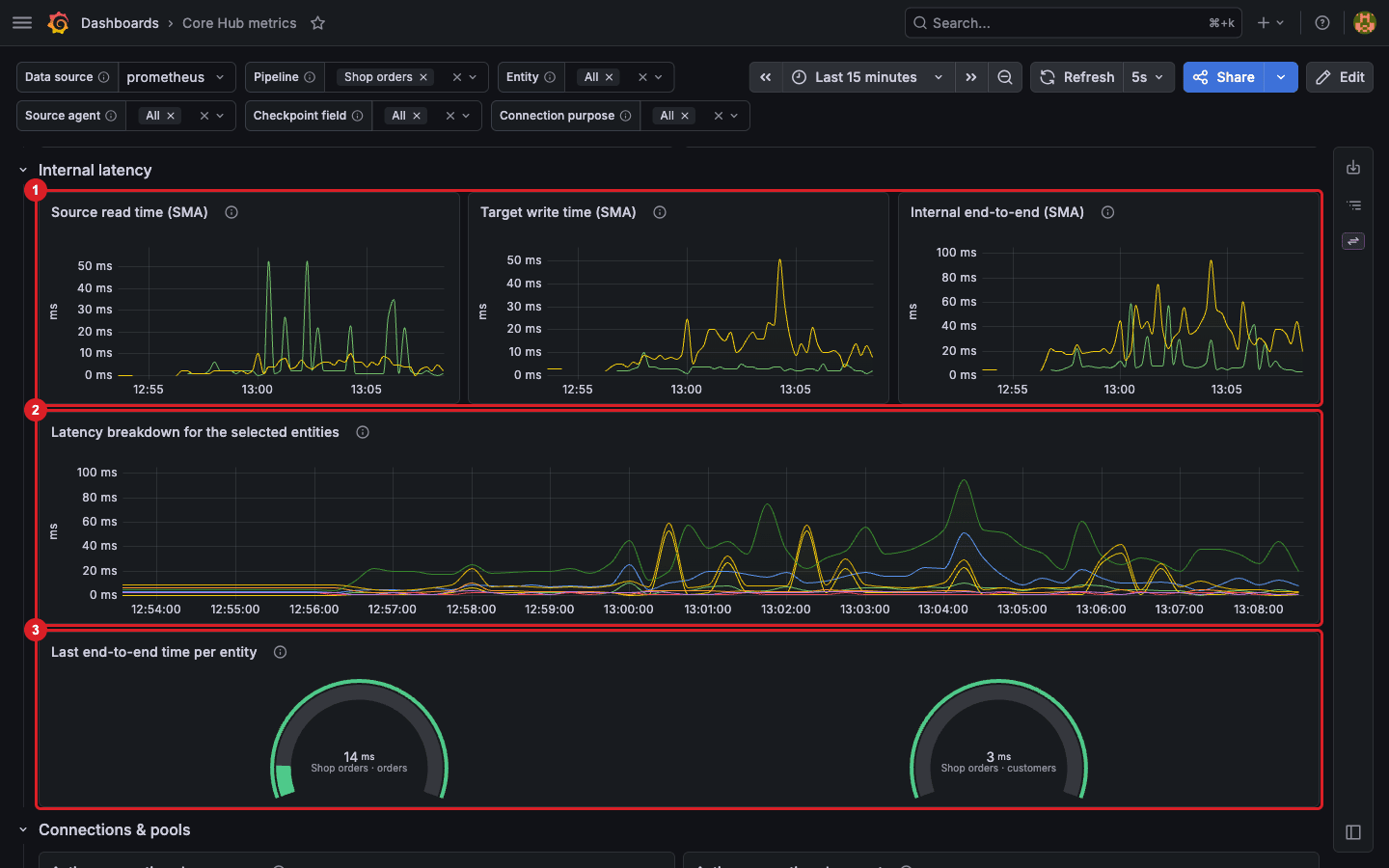
Task: Open the Source read time (SMA) panel title
Action: point(129,212)
